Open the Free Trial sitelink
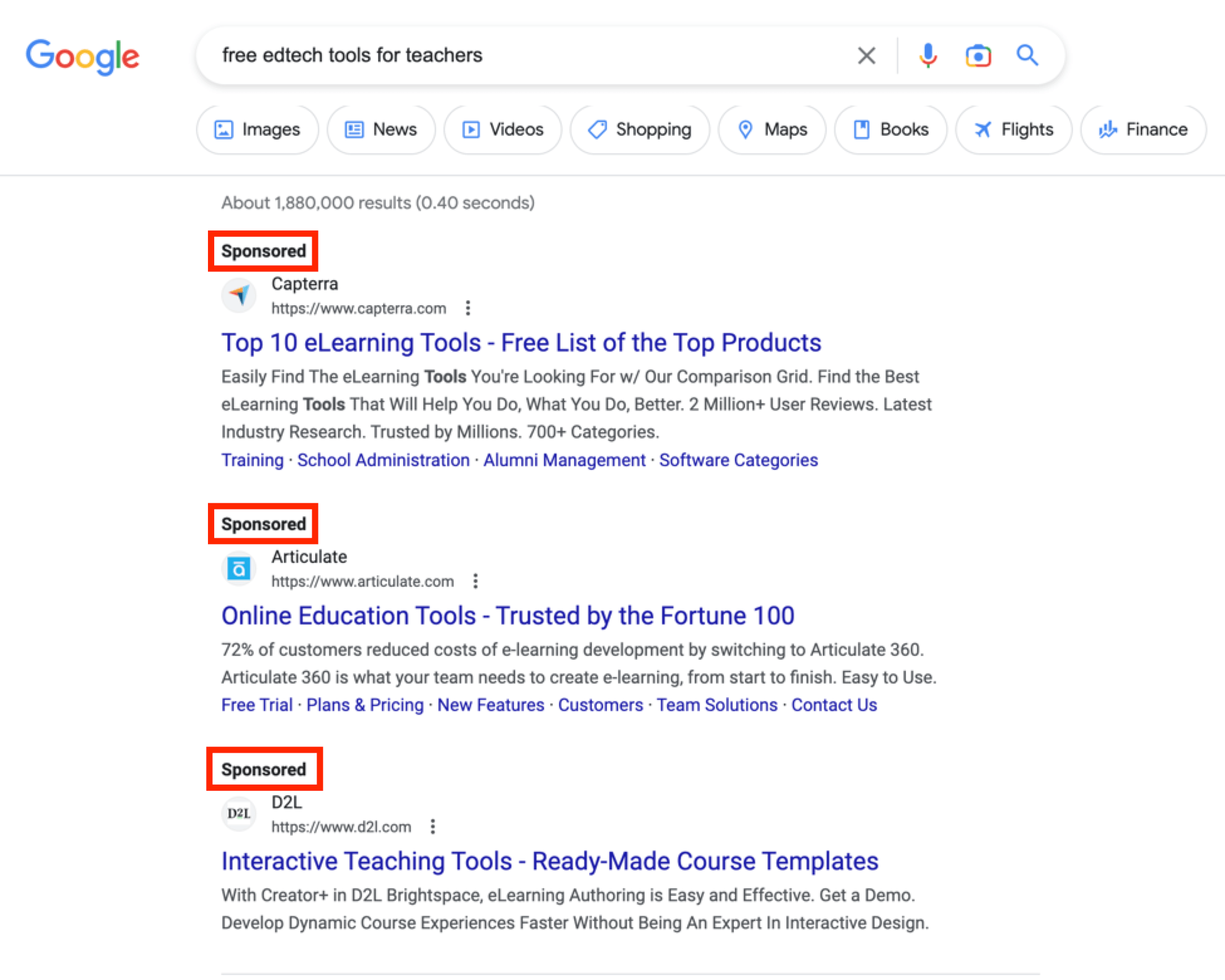The width and height of the screenshot is (1225, 980). click(x=256, y=705)
